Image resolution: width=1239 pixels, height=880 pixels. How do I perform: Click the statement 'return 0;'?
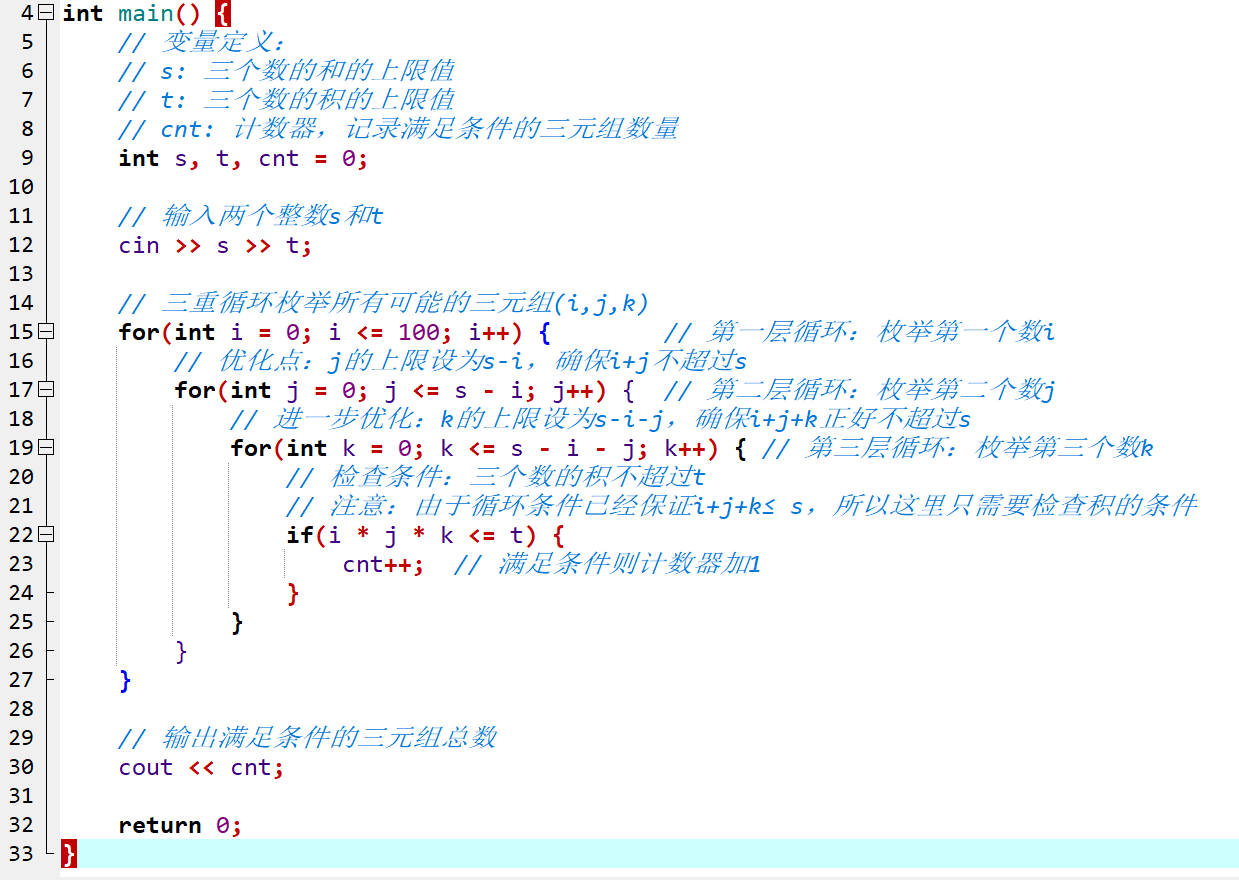180,826
